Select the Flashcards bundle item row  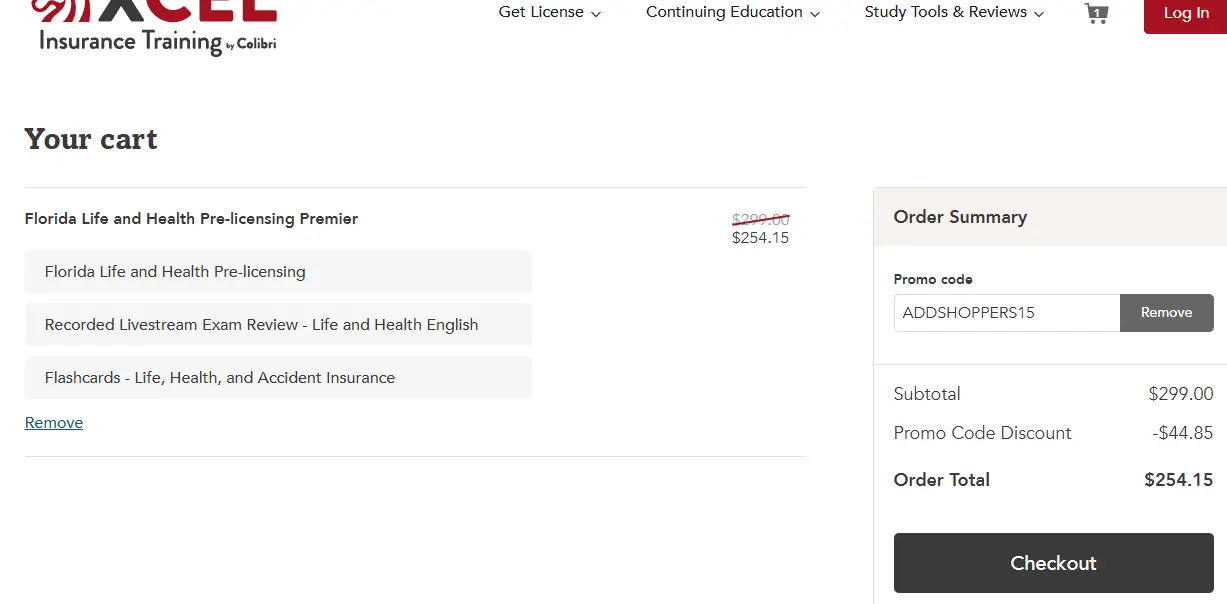278,378
